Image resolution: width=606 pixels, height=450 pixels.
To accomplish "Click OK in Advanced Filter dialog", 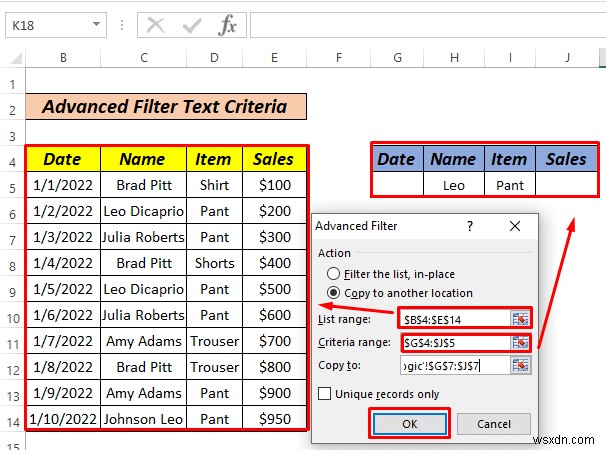I will [410, 424].
